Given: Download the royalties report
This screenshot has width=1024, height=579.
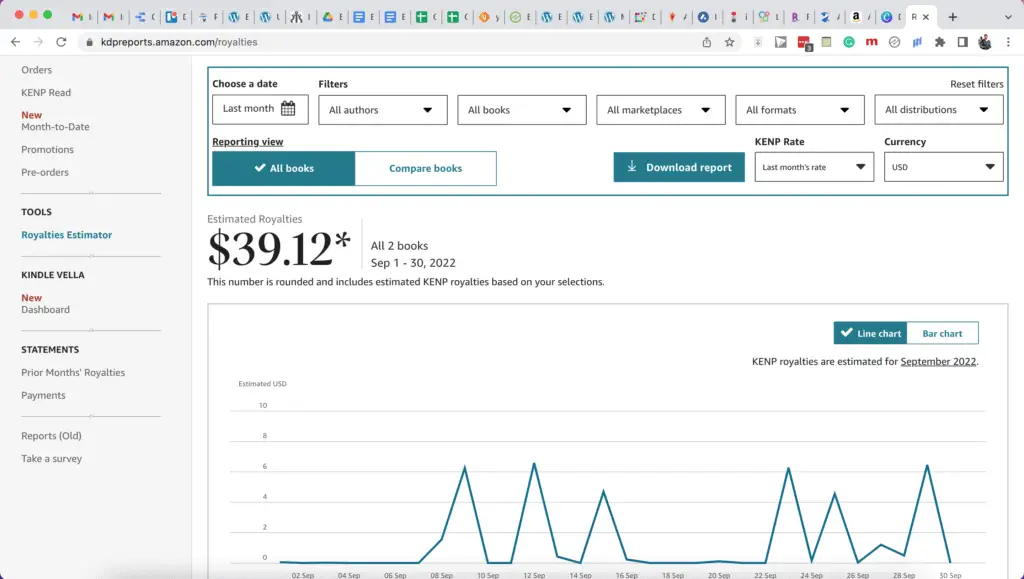Looking at the screenshot, I should point(679,167).
